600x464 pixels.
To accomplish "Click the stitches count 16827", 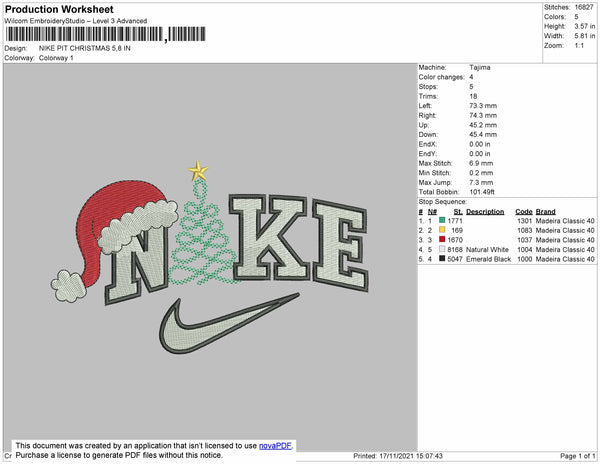I will coord(584,7).
